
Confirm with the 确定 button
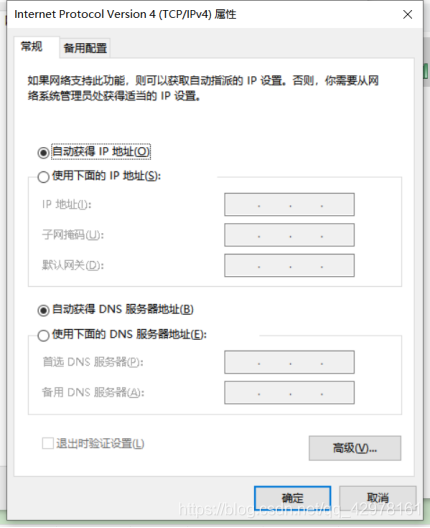click(x=292, y=498)
